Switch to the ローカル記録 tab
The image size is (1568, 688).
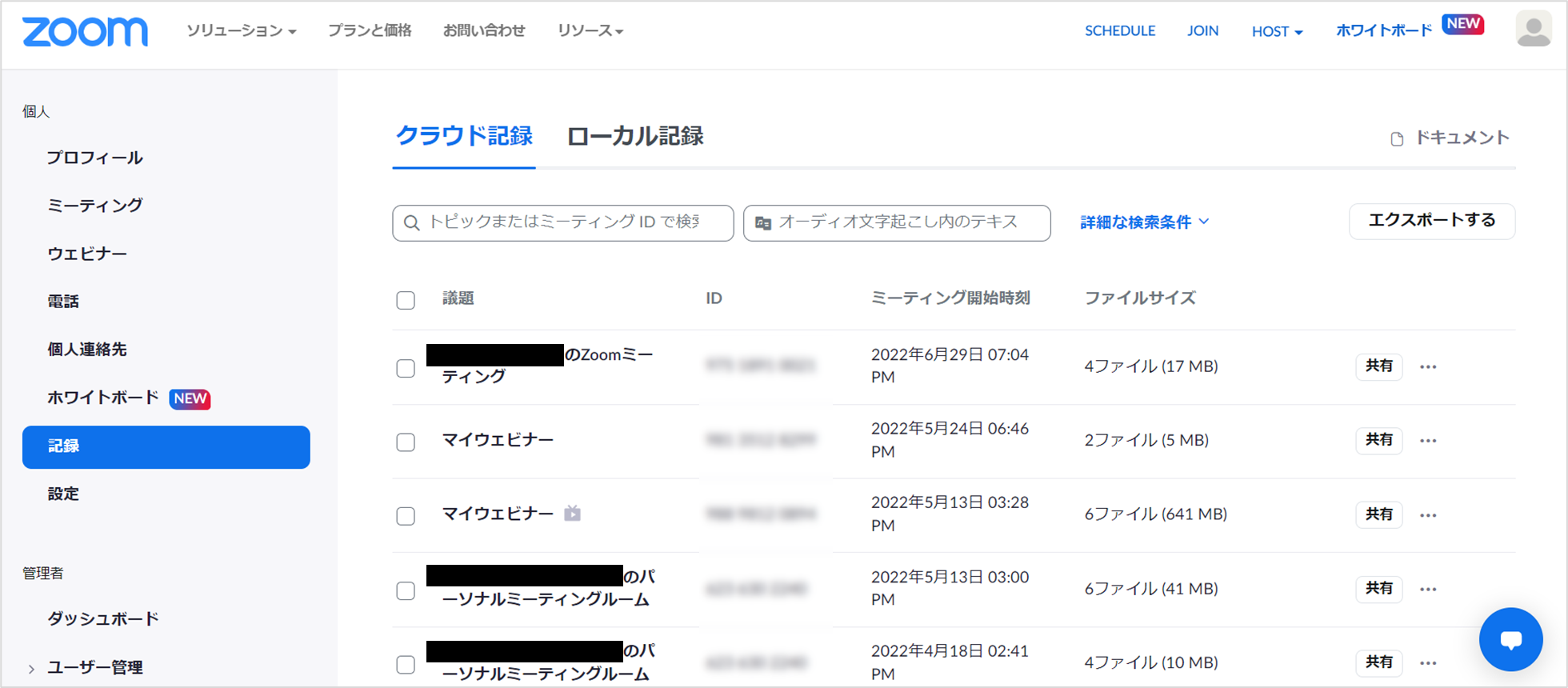coord(635,136)
